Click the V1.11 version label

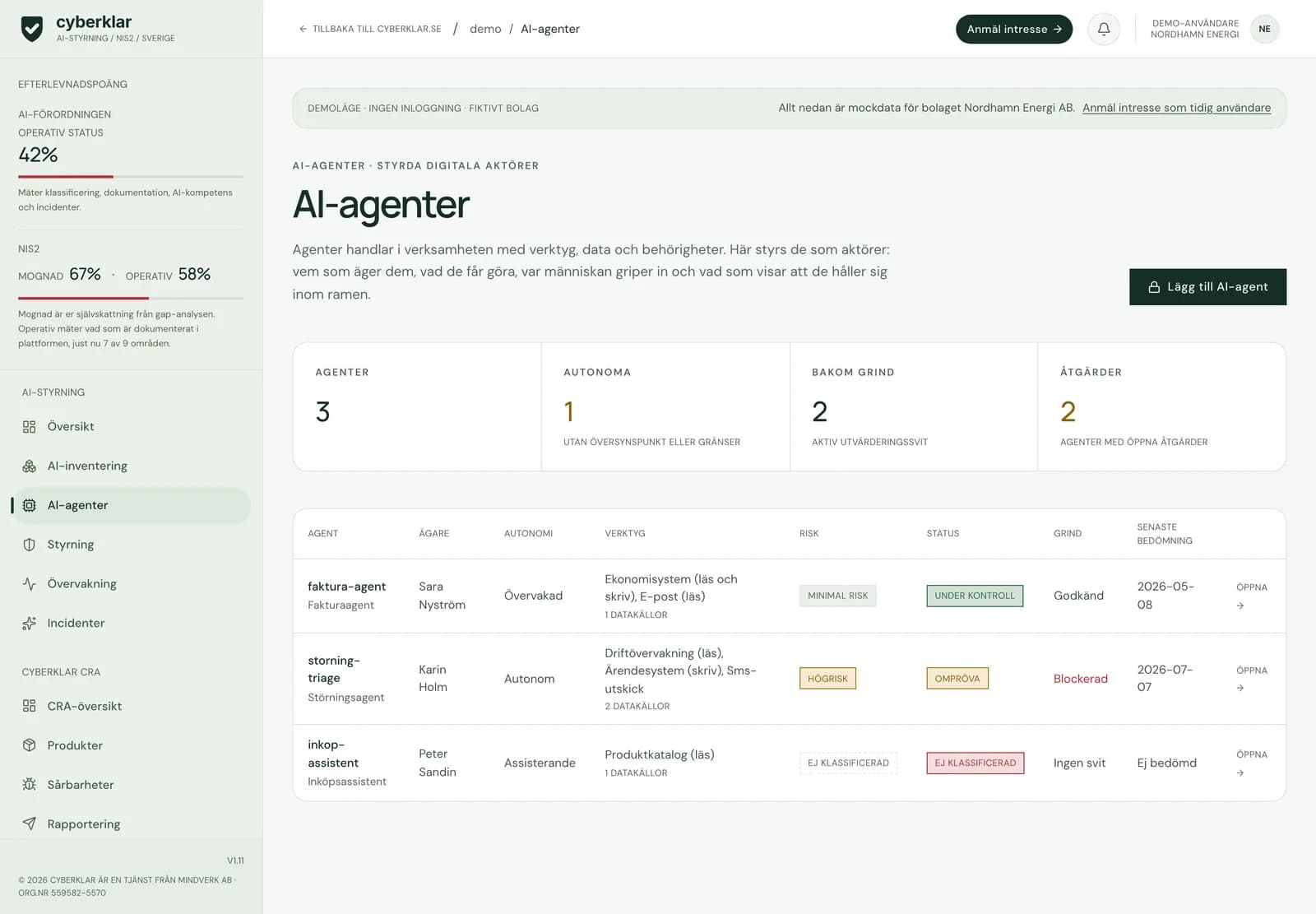[x=235, y=861]
